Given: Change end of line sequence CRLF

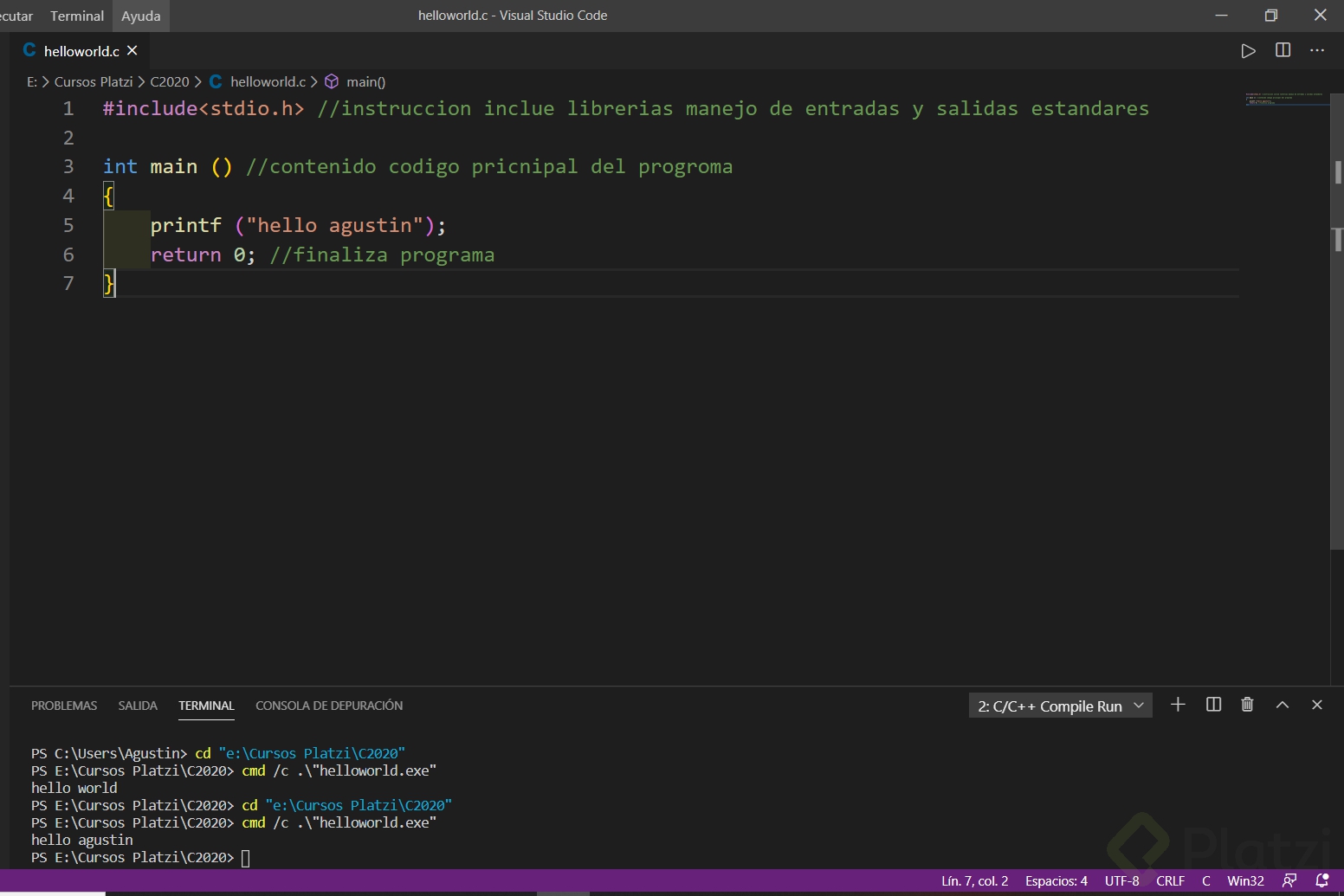Looking at the screenshot, I should (1170, 880).
